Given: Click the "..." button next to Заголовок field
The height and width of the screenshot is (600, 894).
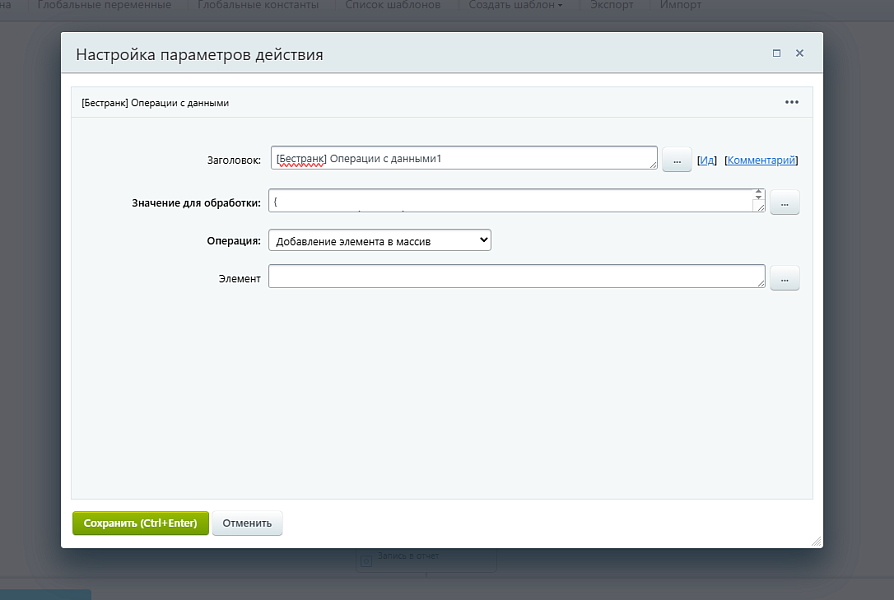Looking at the screenshot, I should (x=676, y=160).
